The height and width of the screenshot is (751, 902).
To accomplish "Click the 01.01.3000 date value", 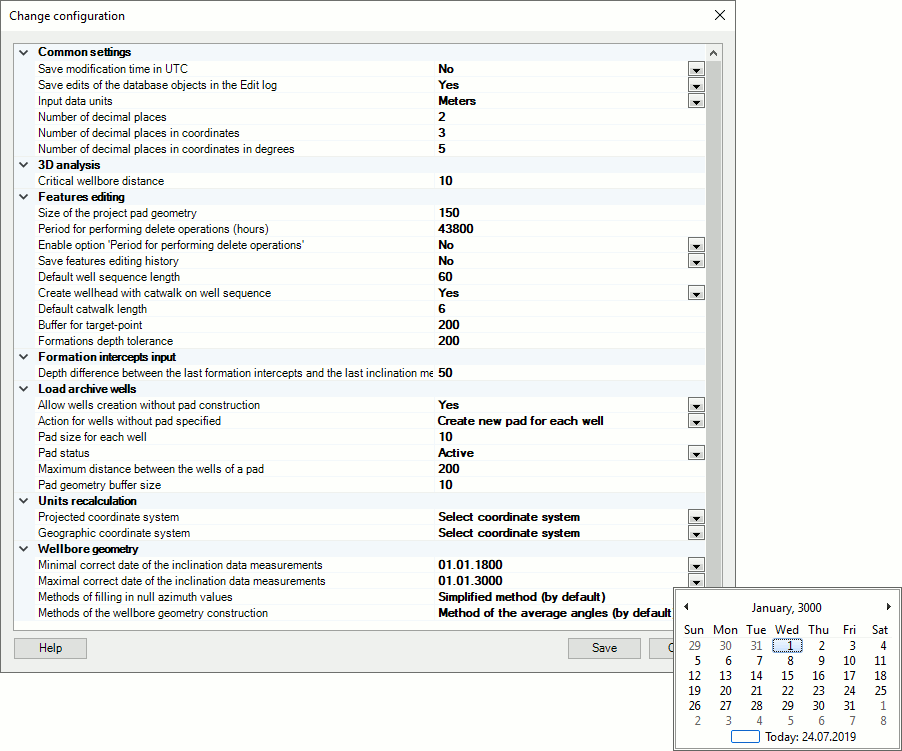I will pos(470,581).
